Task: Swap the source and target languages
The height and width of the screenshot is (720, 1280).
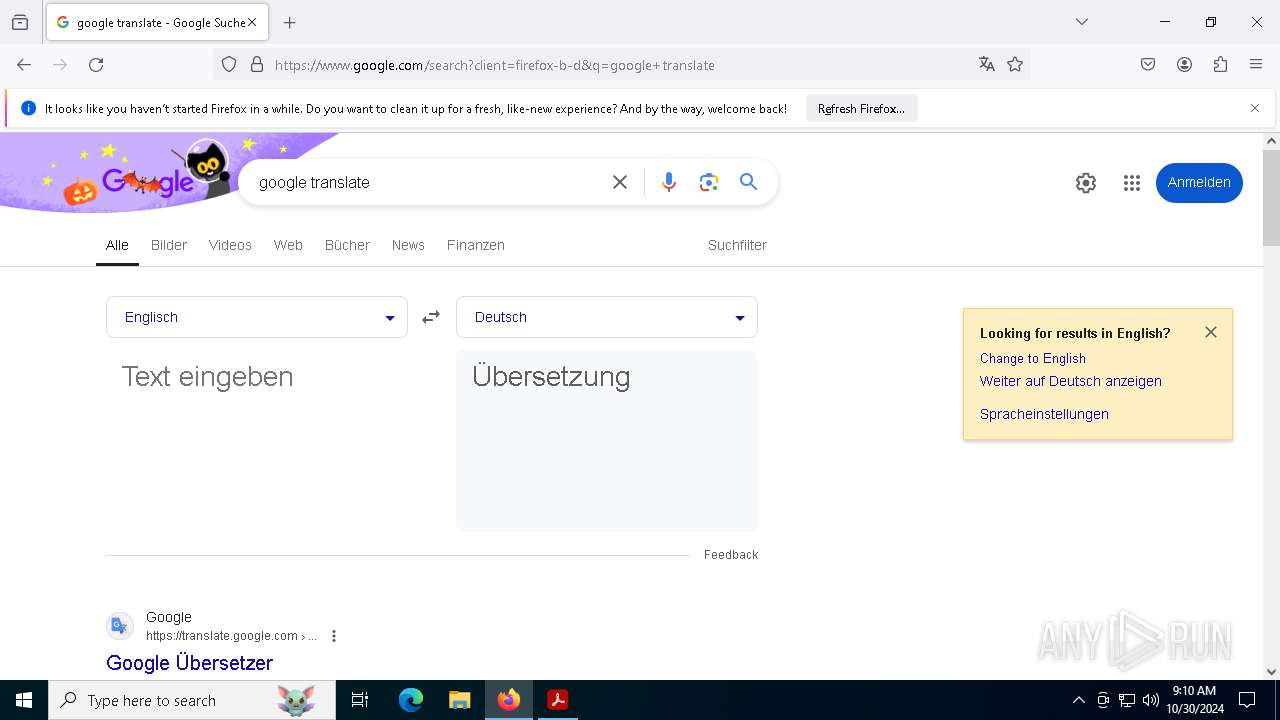Action: coord(431,317)
